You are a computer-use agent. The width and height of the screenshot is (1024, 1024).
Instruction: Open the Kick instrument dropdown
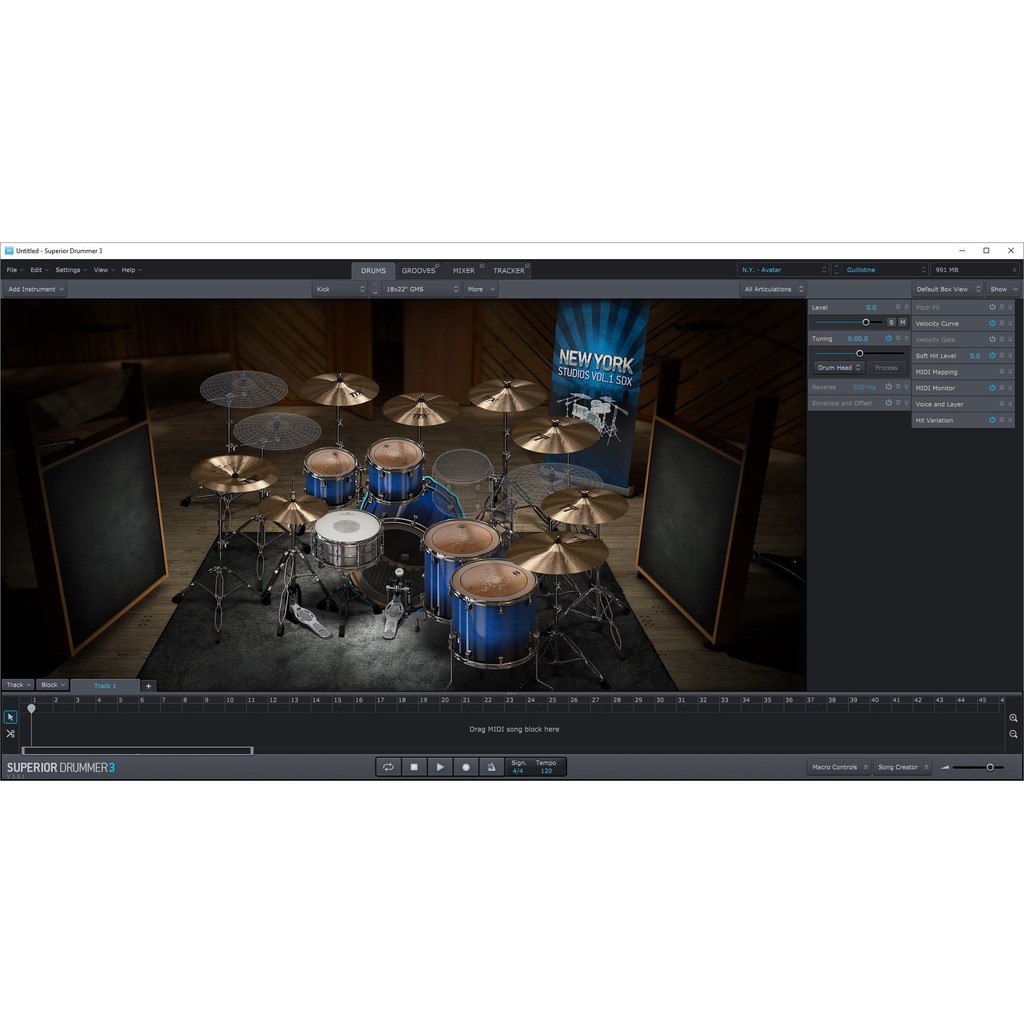340,289
